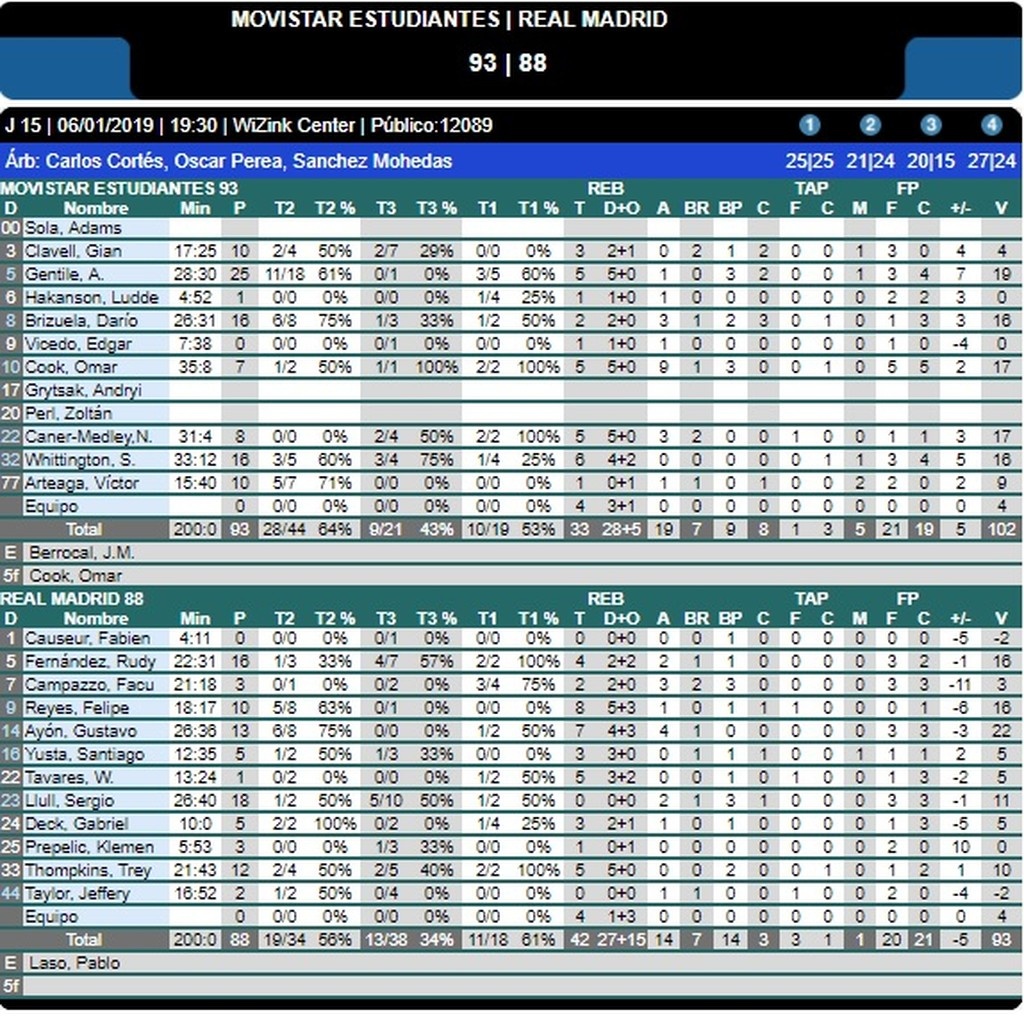Select player Reyes, Felipe

[76, 708]
